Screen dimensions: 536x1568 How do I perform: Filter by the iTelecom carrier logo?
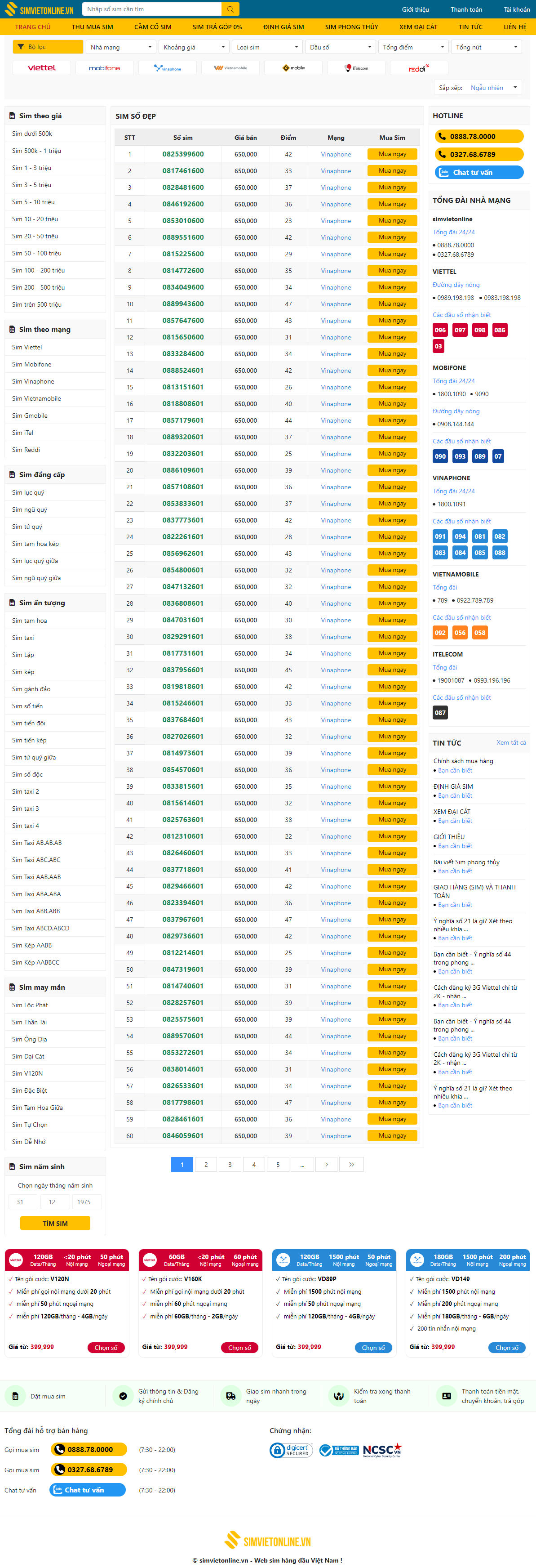coord(356,67)
